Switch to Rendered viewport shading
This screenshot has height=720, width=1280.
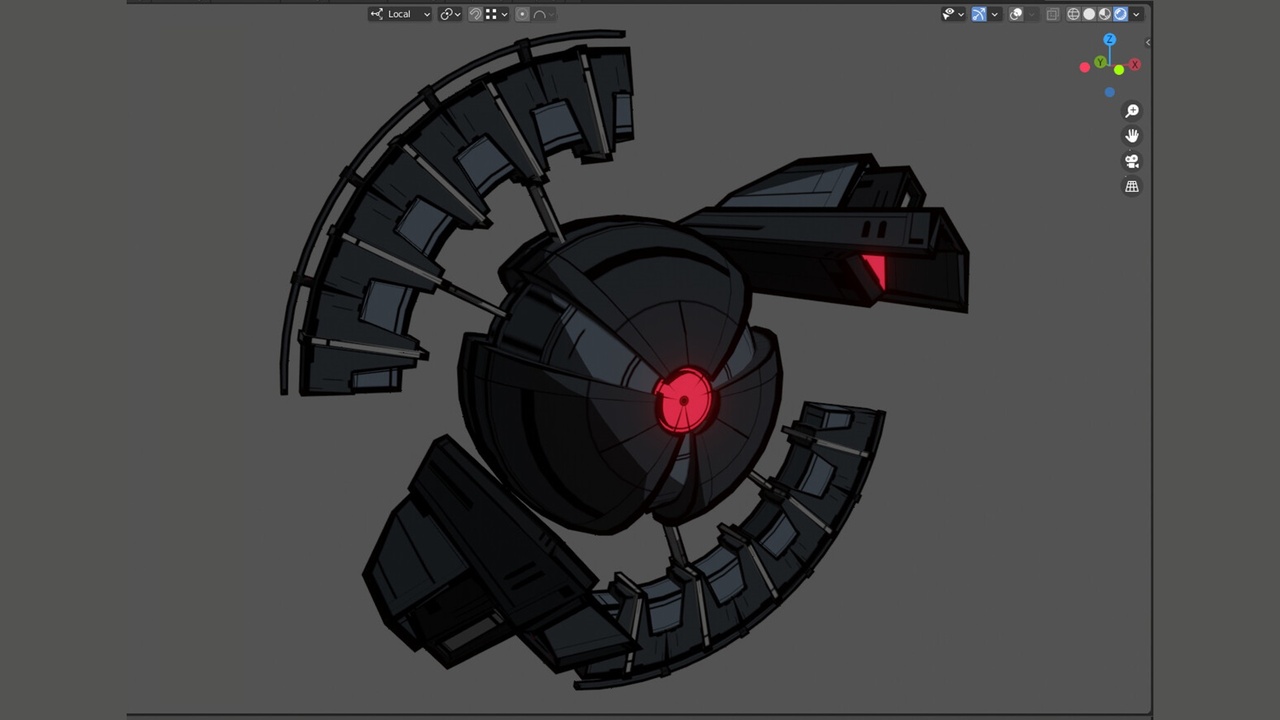[x=1121, y=14]
